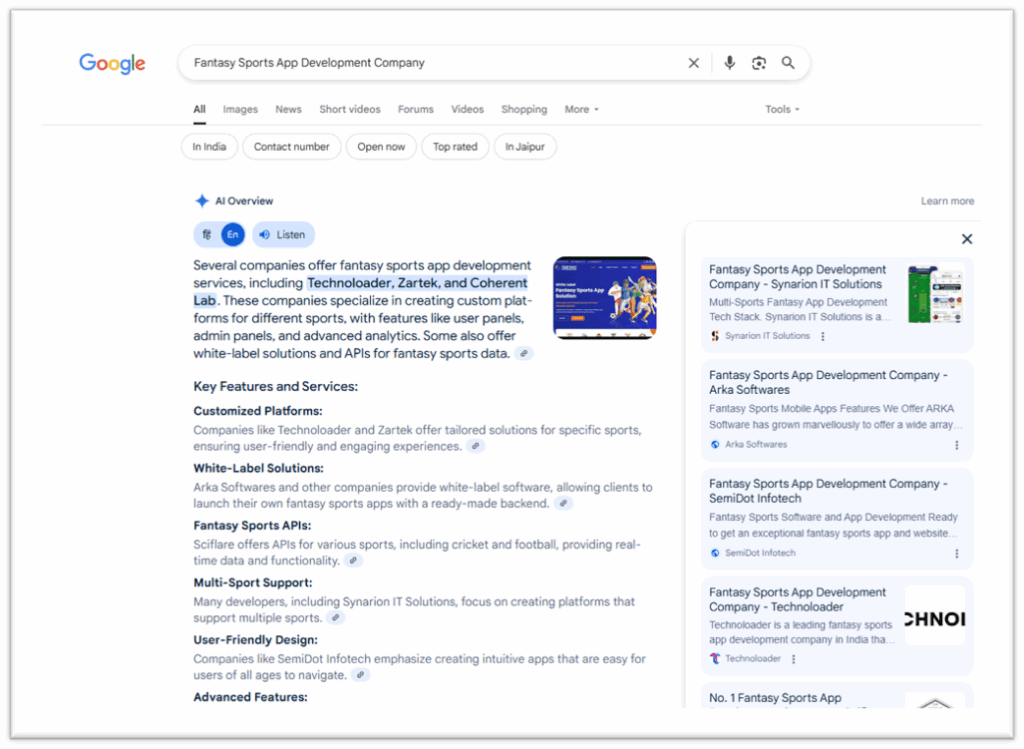Open source link icon for Fantasy Sports APIs
The width and height of the screenshot is (1024, 749).
tap(353, 560)
